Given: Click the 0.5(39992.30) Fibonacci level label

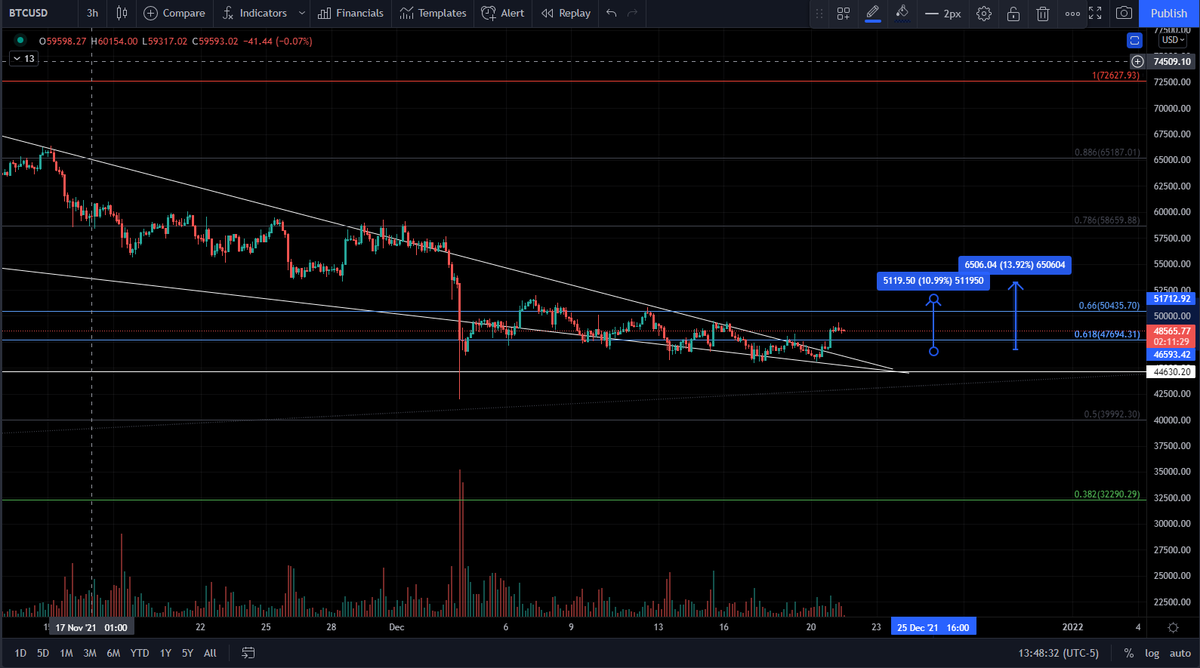Looking at the screenshot, I should click(1112, 414).
